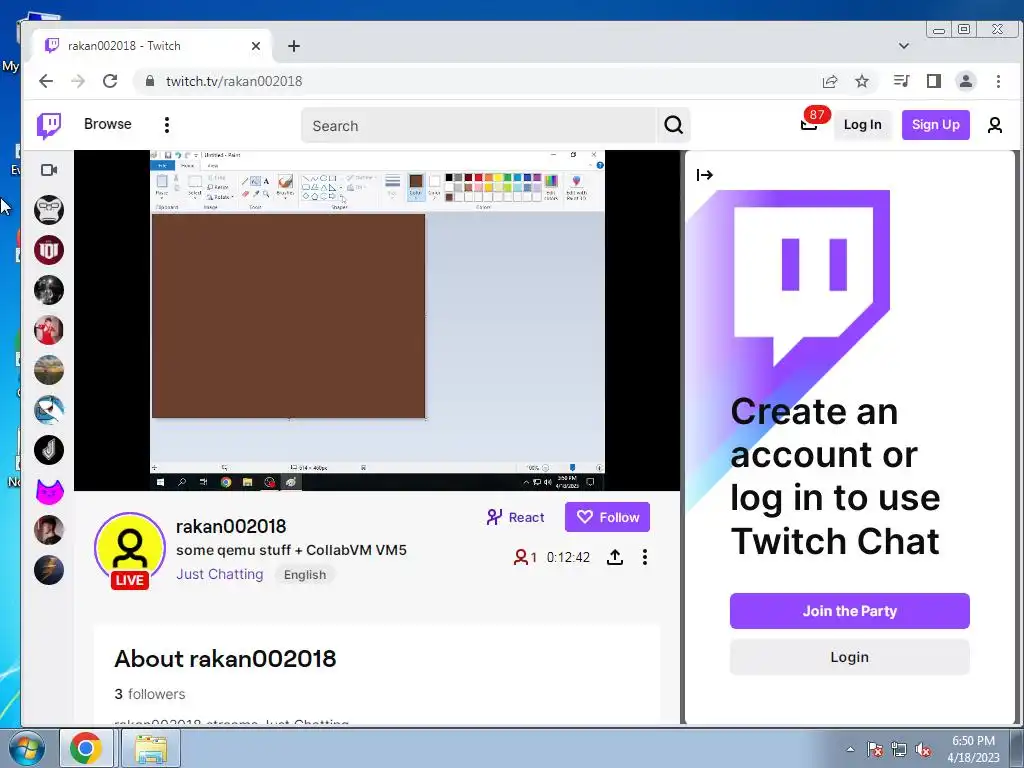Click the muted volume tray icon
The image size is (1024, 768).
coord(923,749)
